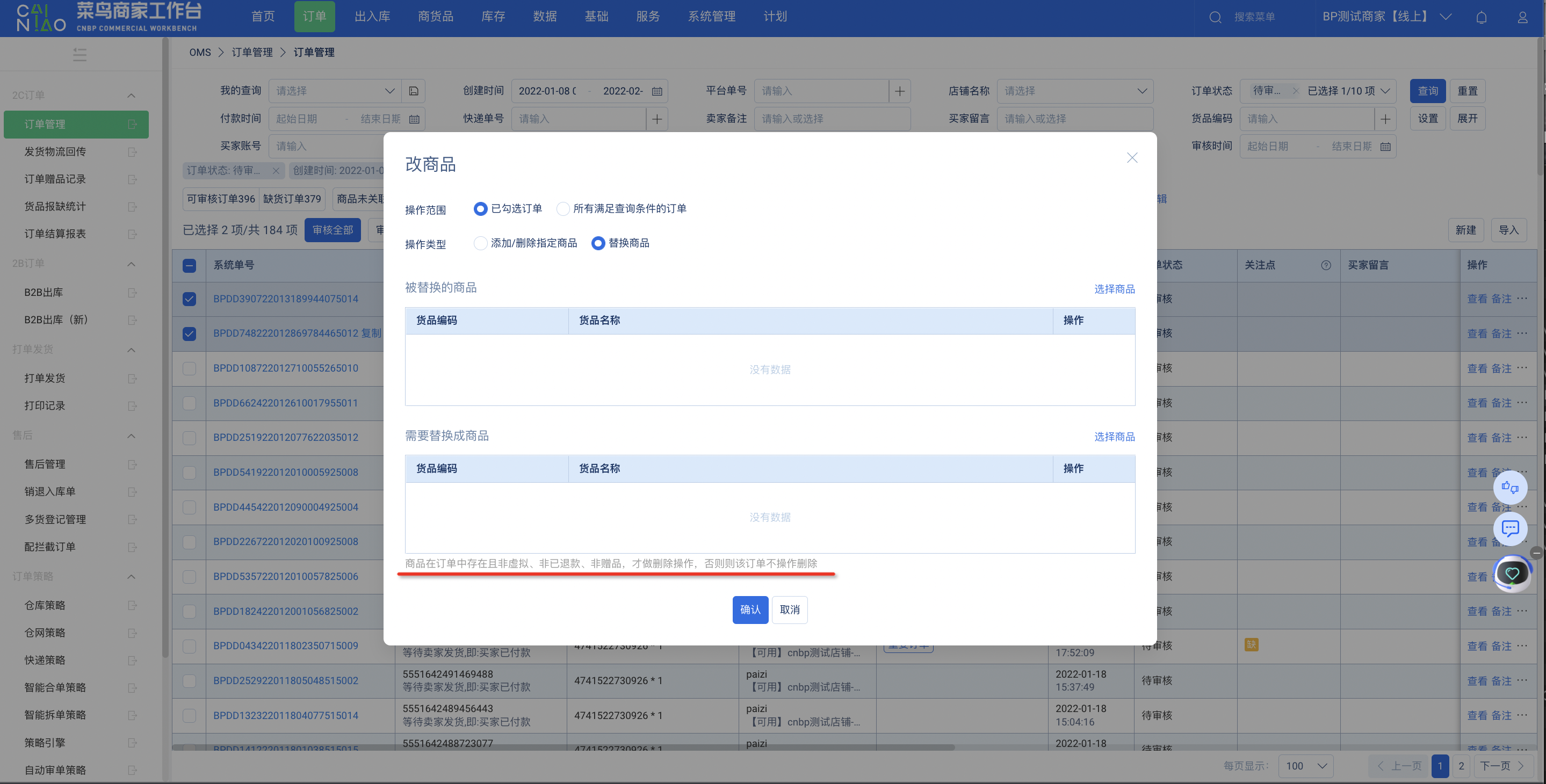Open the 订单状态 multi-select dropdown

(1317, 91)
